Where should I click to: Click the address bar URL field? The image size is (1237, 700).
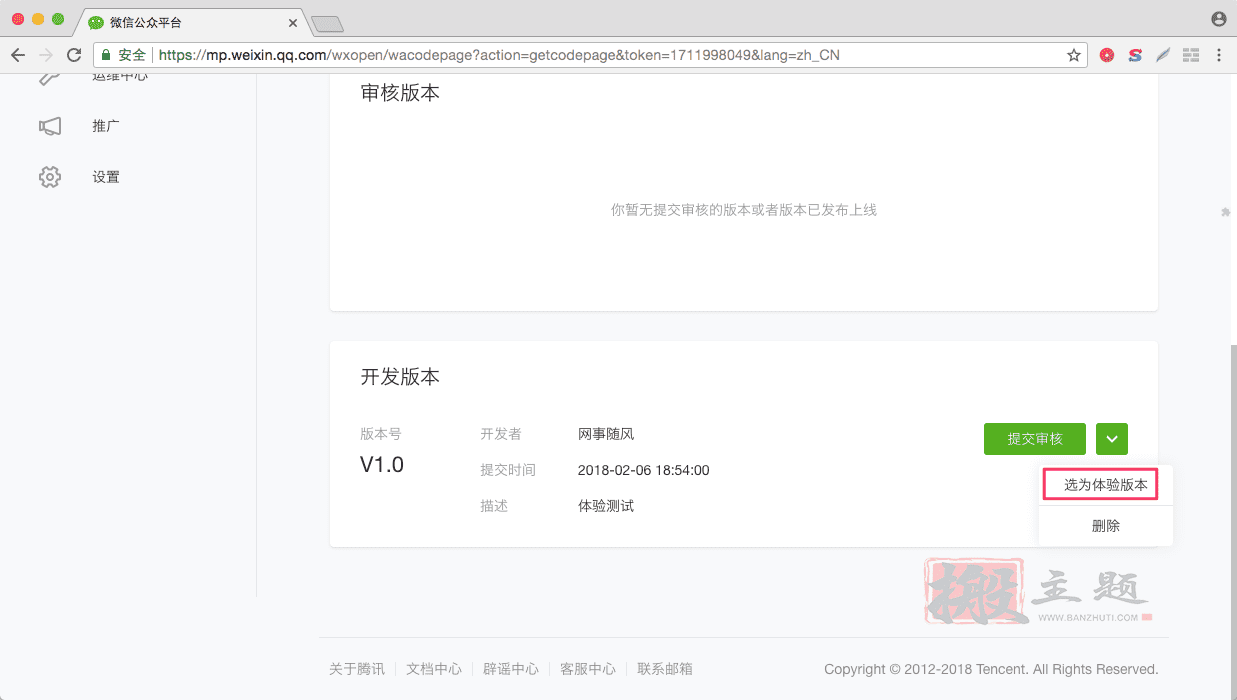click(590, 55)
